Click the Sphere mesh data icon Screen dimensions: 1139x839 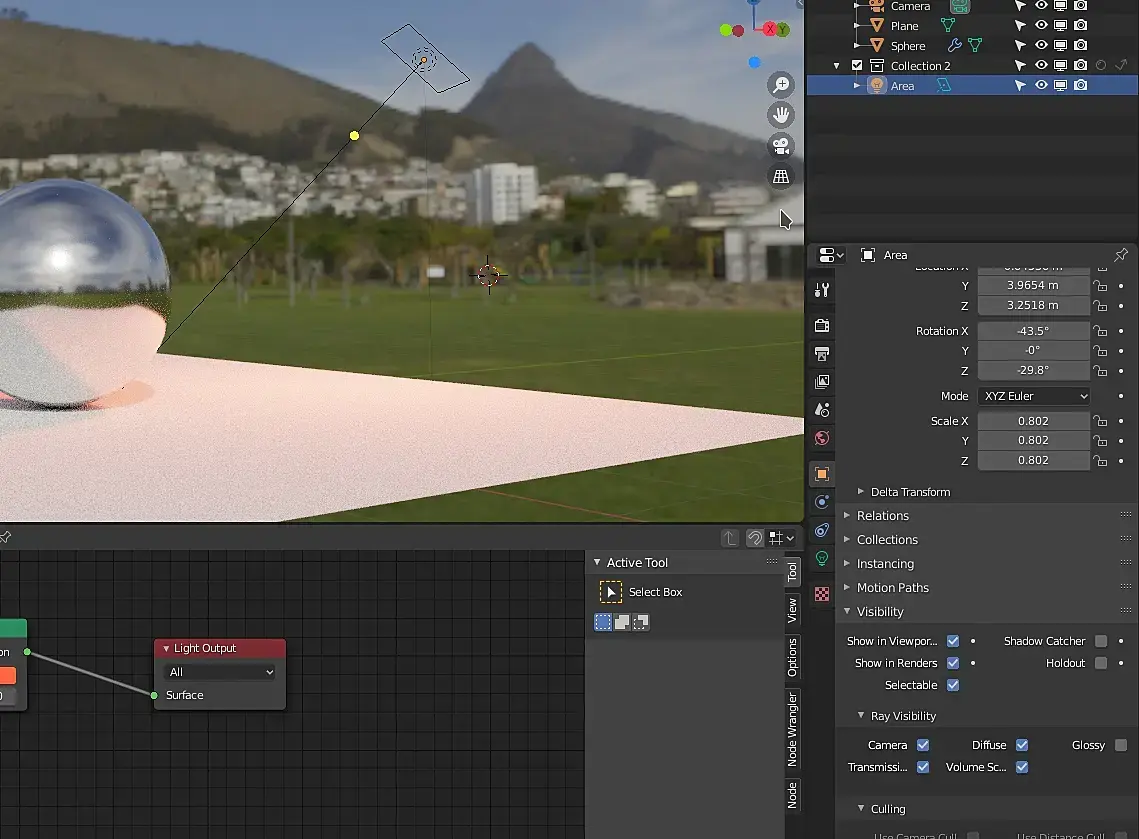(975, 45)
